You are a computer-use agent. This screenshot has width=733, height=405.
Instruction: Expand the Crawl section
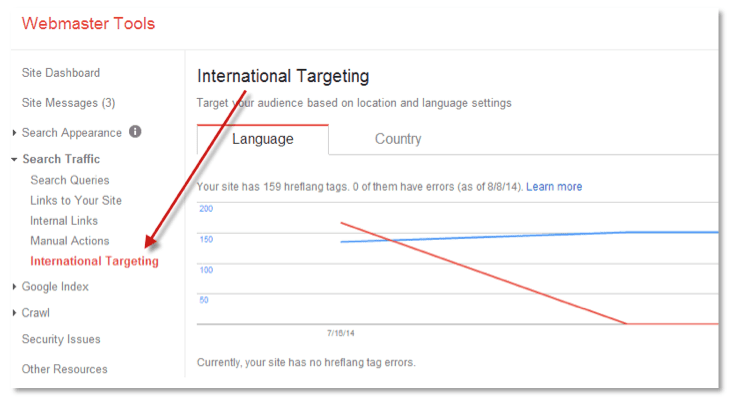35,313
